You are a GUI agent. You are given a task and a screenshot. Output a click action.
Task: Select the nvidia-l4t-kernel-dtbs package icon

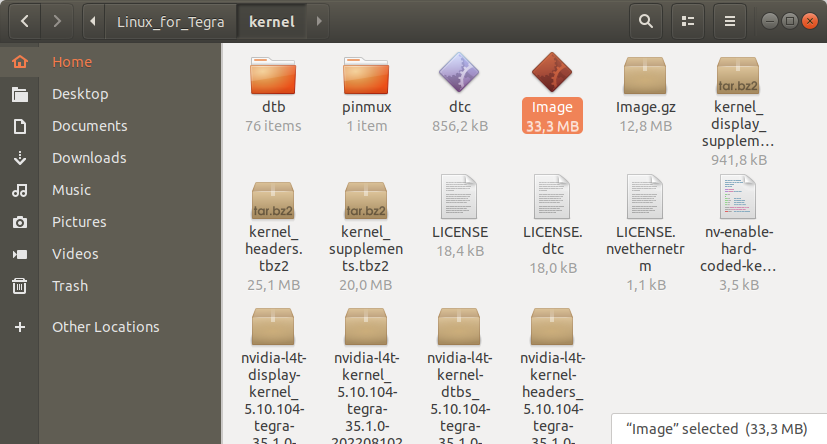[x=459, y=326]
